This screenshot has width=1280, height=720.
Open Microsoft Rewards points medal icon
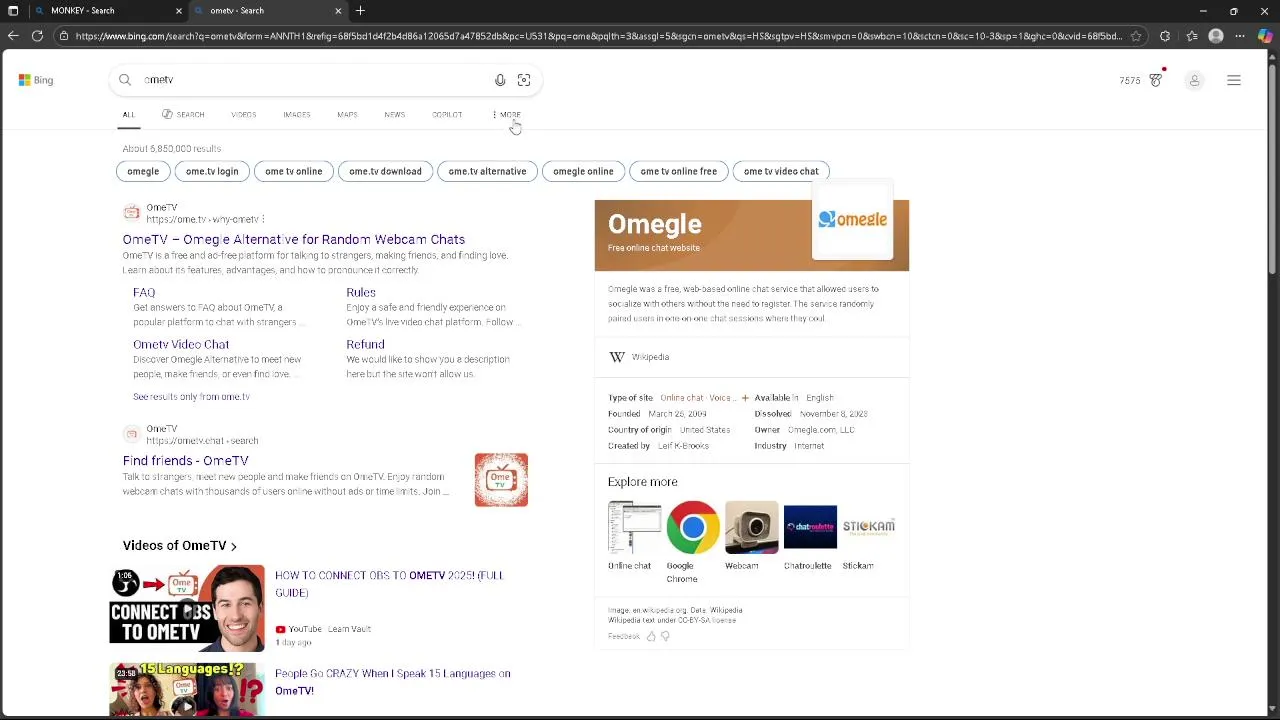pyautogui.click(x=1156, y=79)
